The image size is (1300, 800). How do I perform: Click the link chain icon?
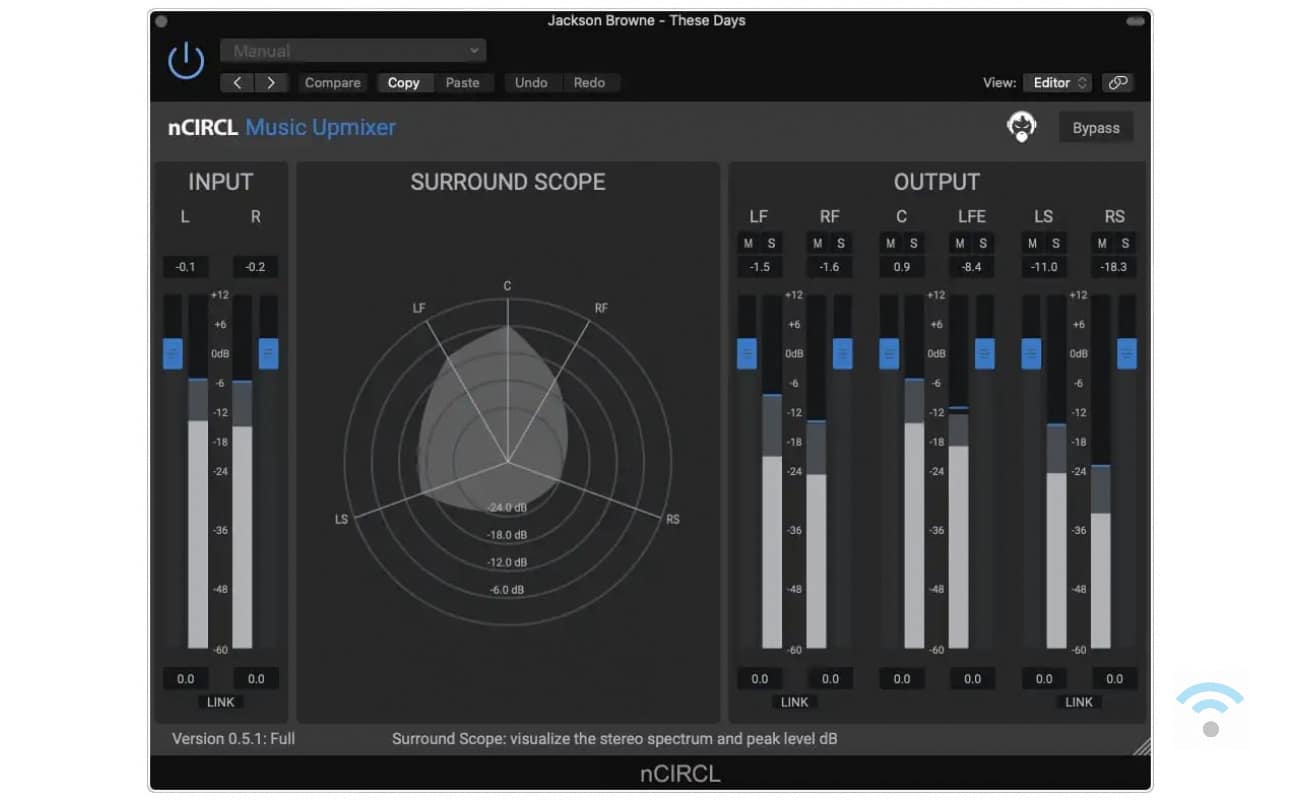pos(1117,83)
